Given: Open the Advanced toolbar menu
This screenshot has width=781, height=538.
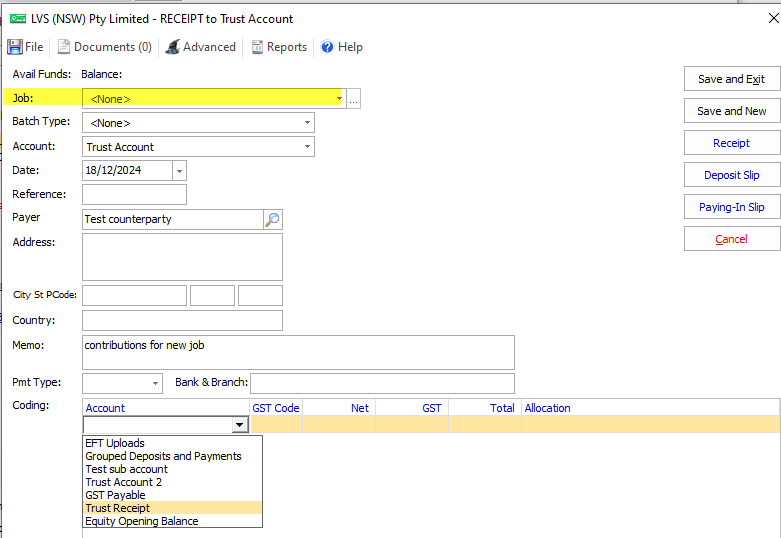Looking at the screenshot, I should pos(200,47).
